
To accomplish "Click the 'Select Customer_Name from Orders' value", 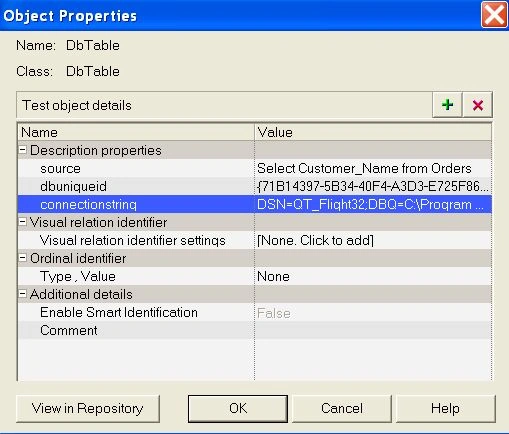I will (364, 168).
